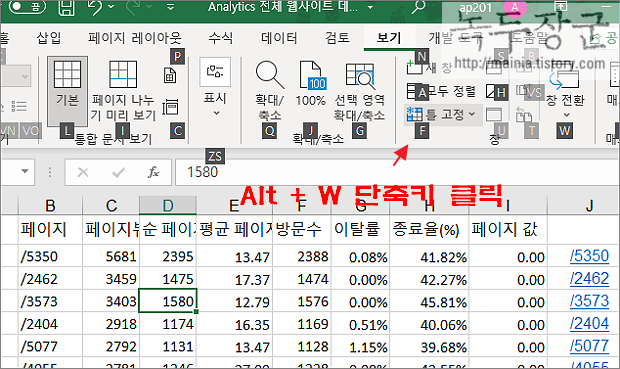Select column C header
This screenshot has height=369, width=620.
(111, 206)
